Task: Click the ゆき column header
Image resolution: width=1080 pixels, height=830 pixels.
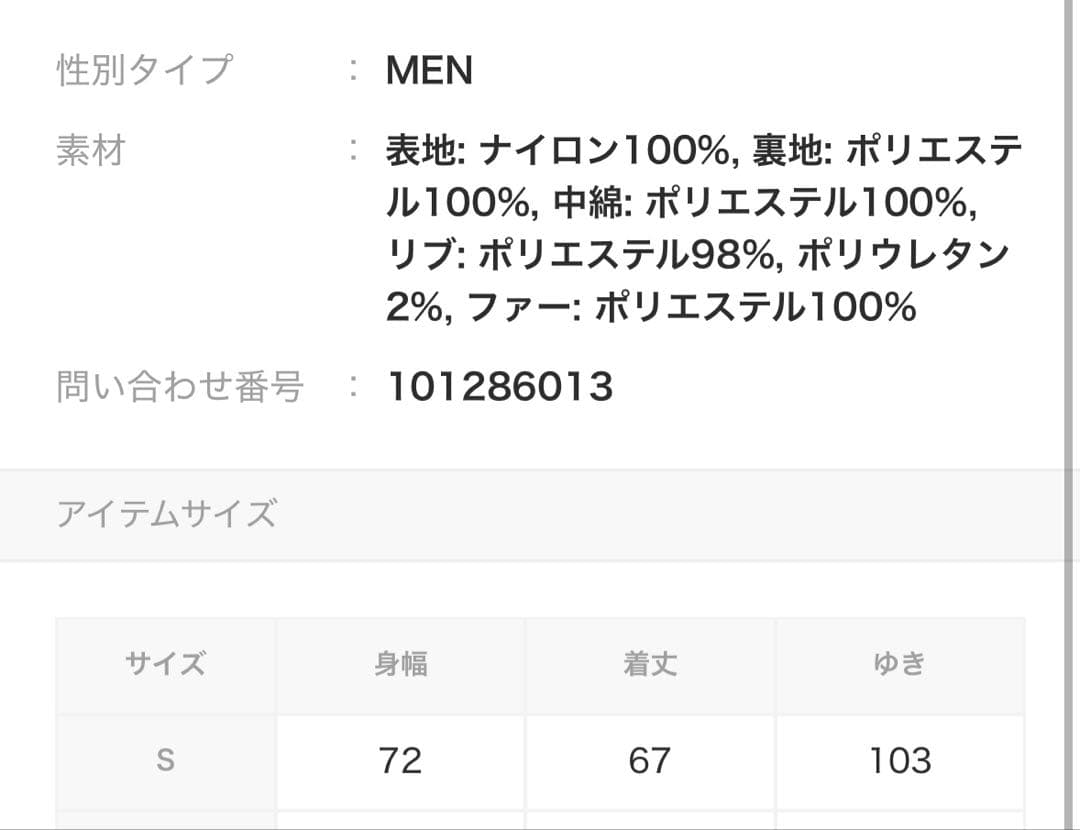Action: [x=900, y=664]
